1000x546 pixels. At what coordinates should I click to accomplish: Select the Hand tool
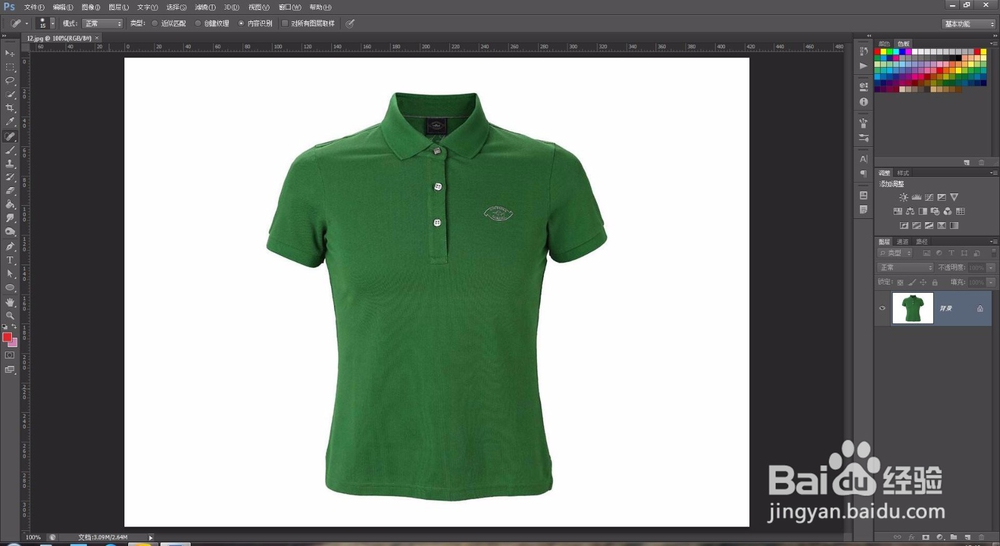click(10, 302)
